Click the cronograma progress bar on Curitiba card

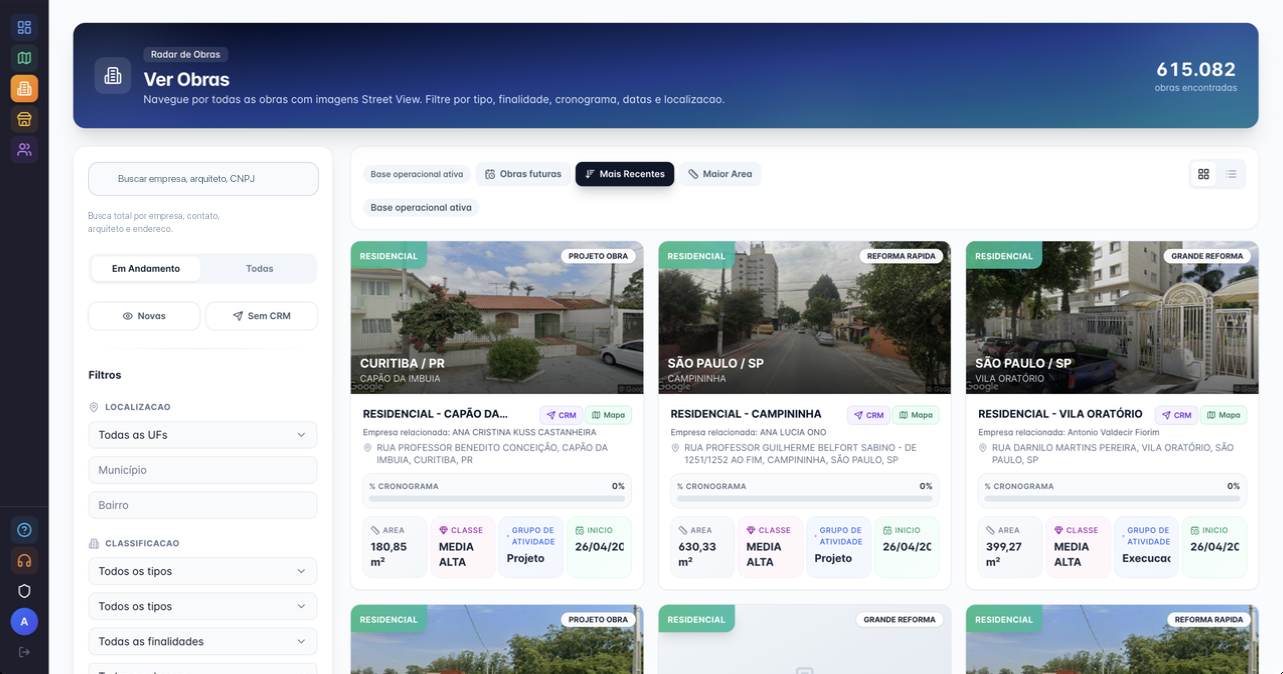pyautogui.click(x=497, y=497)
